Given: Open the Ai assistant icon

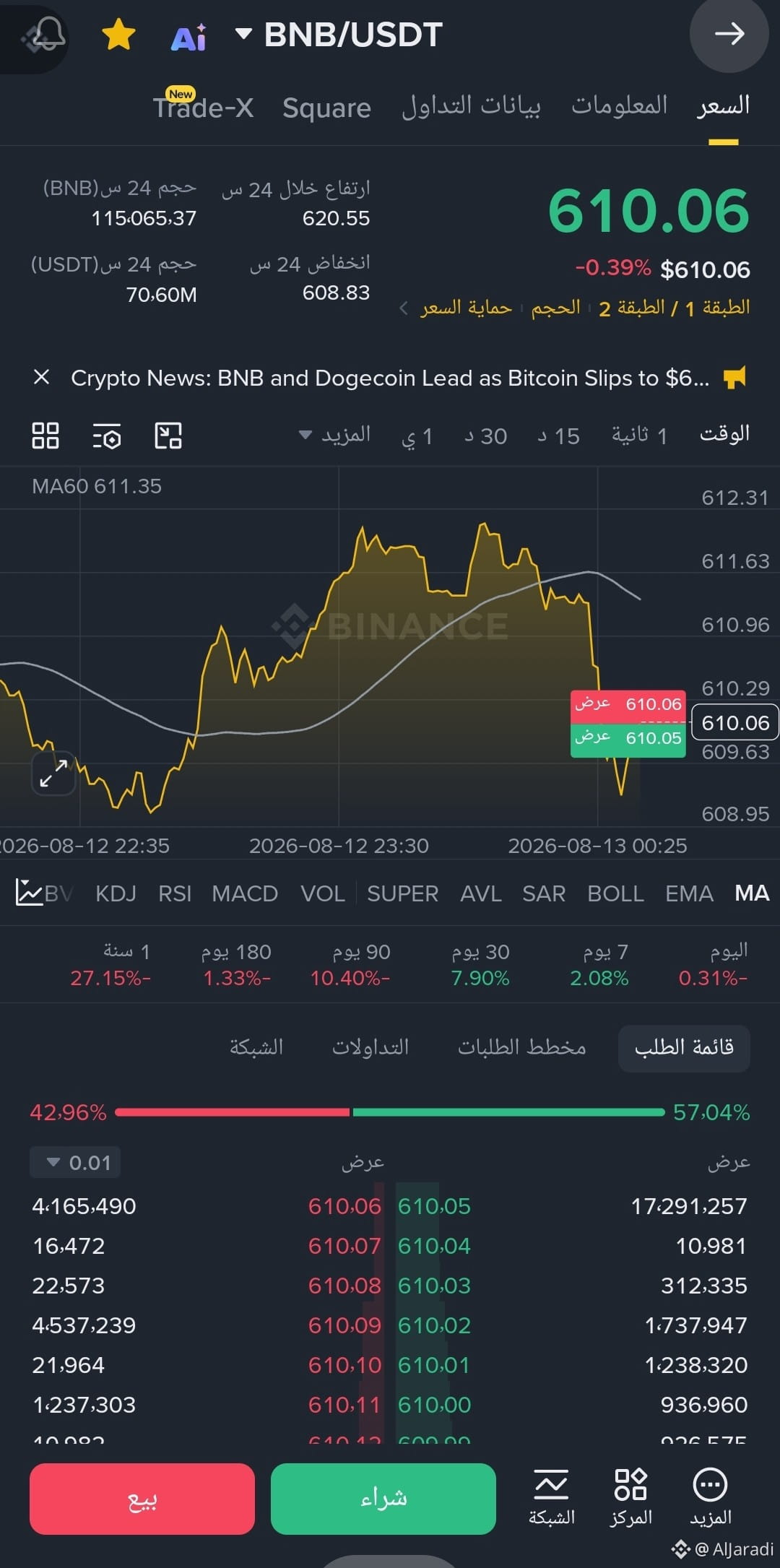Looking at the screenshot, I should pyautogui.click(x=188, y=36).
